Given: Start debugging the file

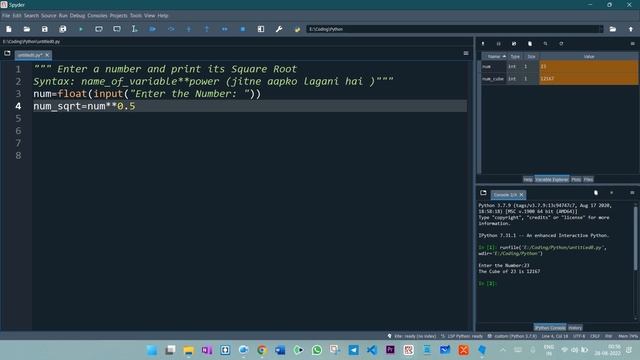Looking at the screenshot, I should pyautogui.click(x=153, y=29).
